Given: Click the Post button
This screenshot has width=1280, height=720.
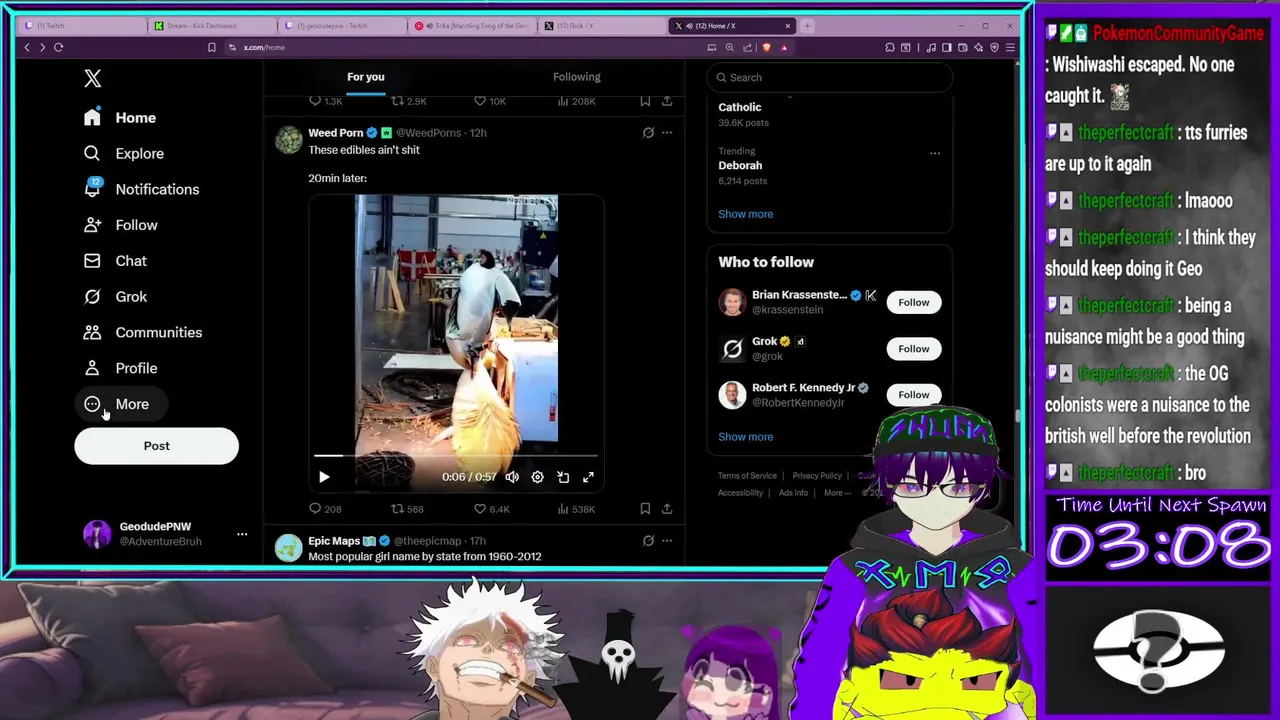Looking at the screenshot, I should 156,446.
